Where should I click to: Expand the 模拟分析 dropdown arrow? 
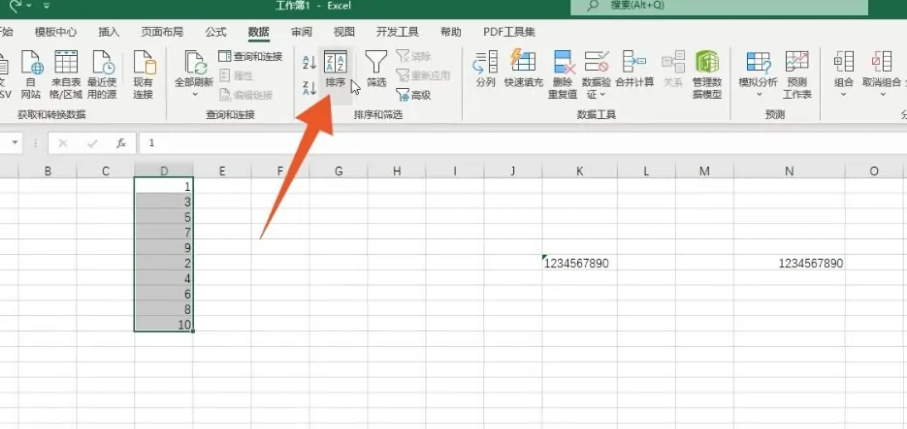(x=758, y=94)
